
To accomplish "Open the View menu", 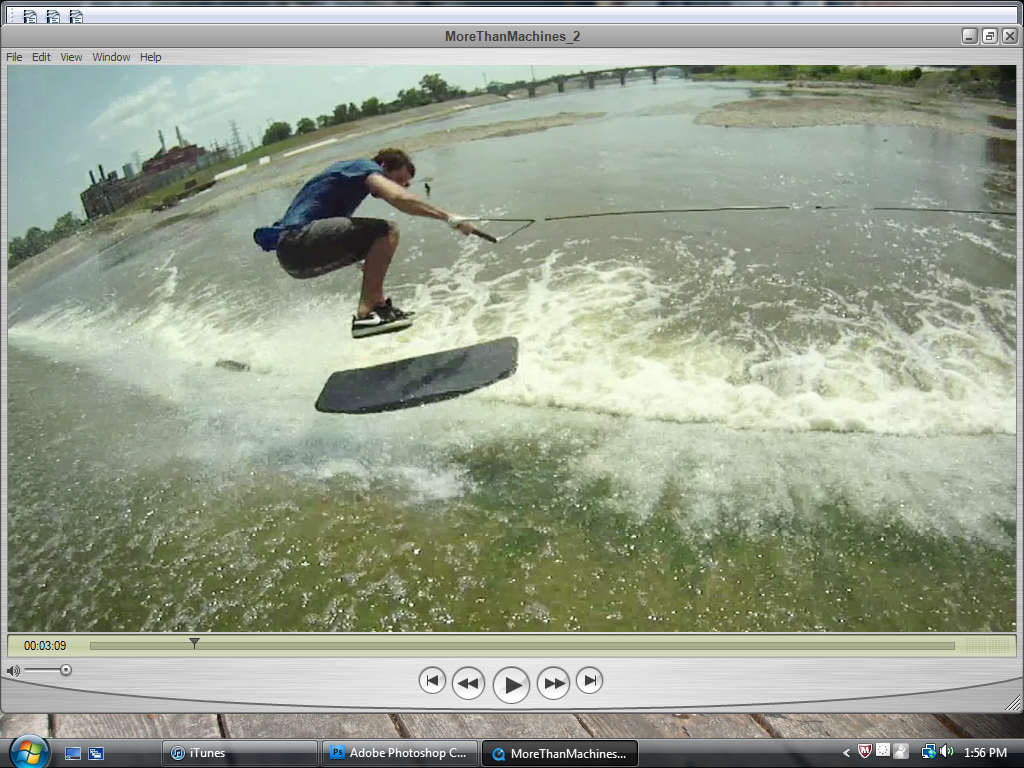I will point(71,57).
